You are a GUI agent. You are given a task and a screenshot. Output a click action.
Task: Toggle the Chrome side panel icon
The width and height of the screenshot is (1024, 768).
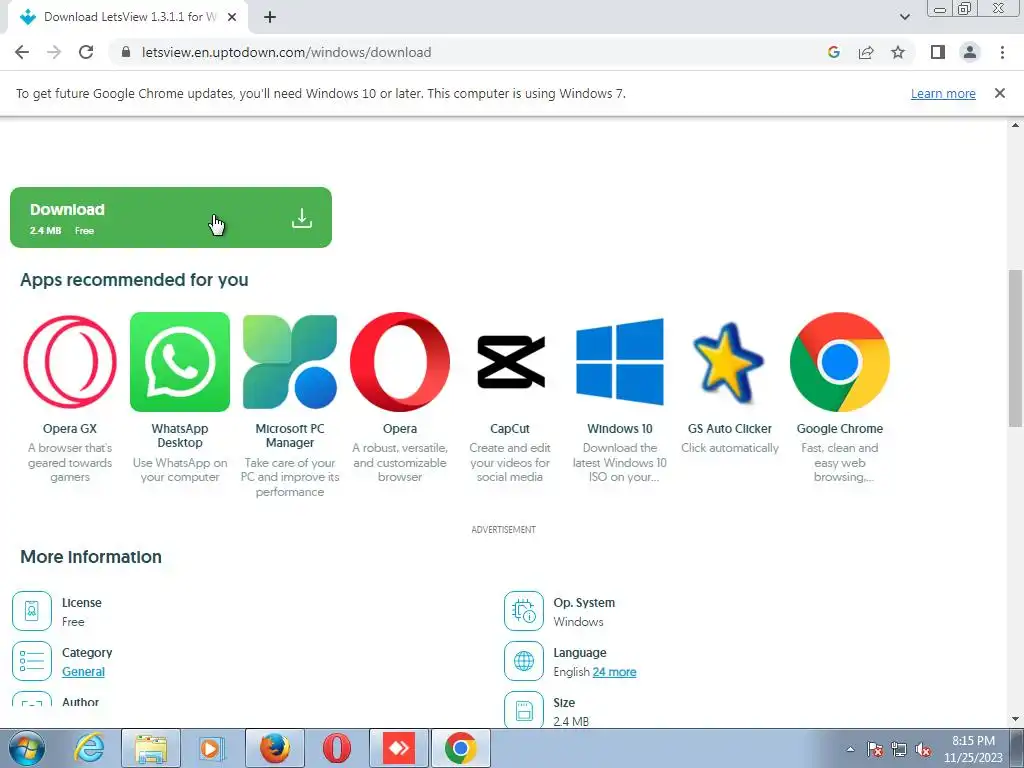938,52
